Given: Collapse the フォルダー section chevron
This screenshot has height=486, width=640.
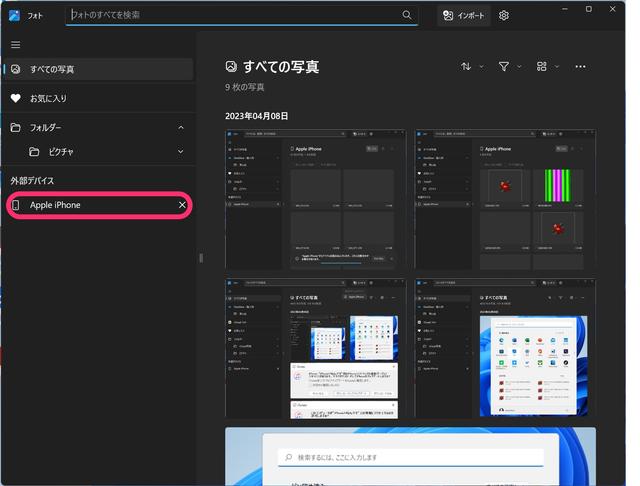Looking at the screenshot, I should pos(181,128).
